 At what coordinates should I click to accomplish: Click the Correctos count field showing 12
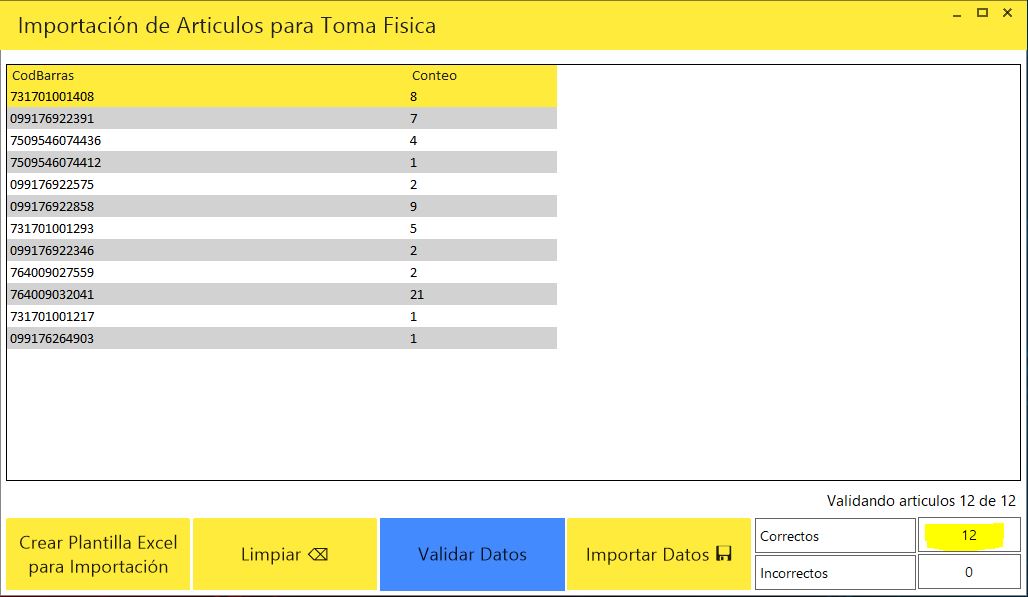click(x=968, y=536)
